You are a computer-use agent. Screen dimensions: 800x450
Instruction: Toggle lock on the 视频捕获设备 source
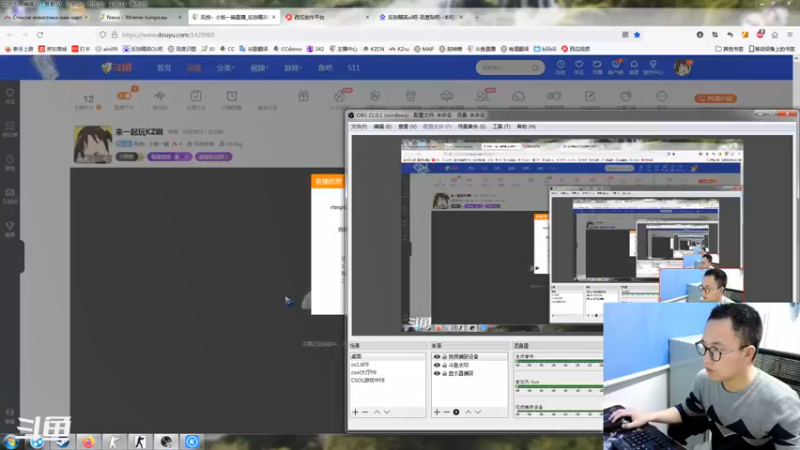pos(444,357)
